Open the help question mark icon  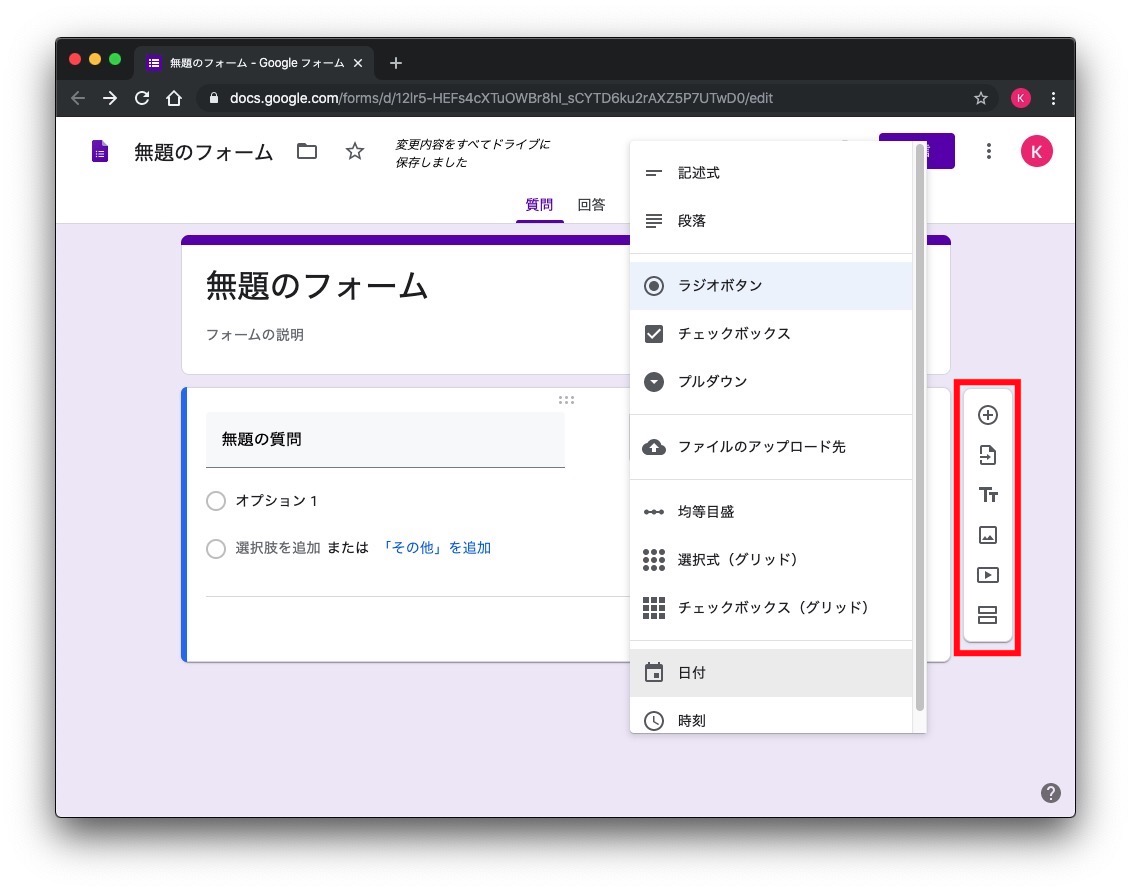click(1050, 793)
